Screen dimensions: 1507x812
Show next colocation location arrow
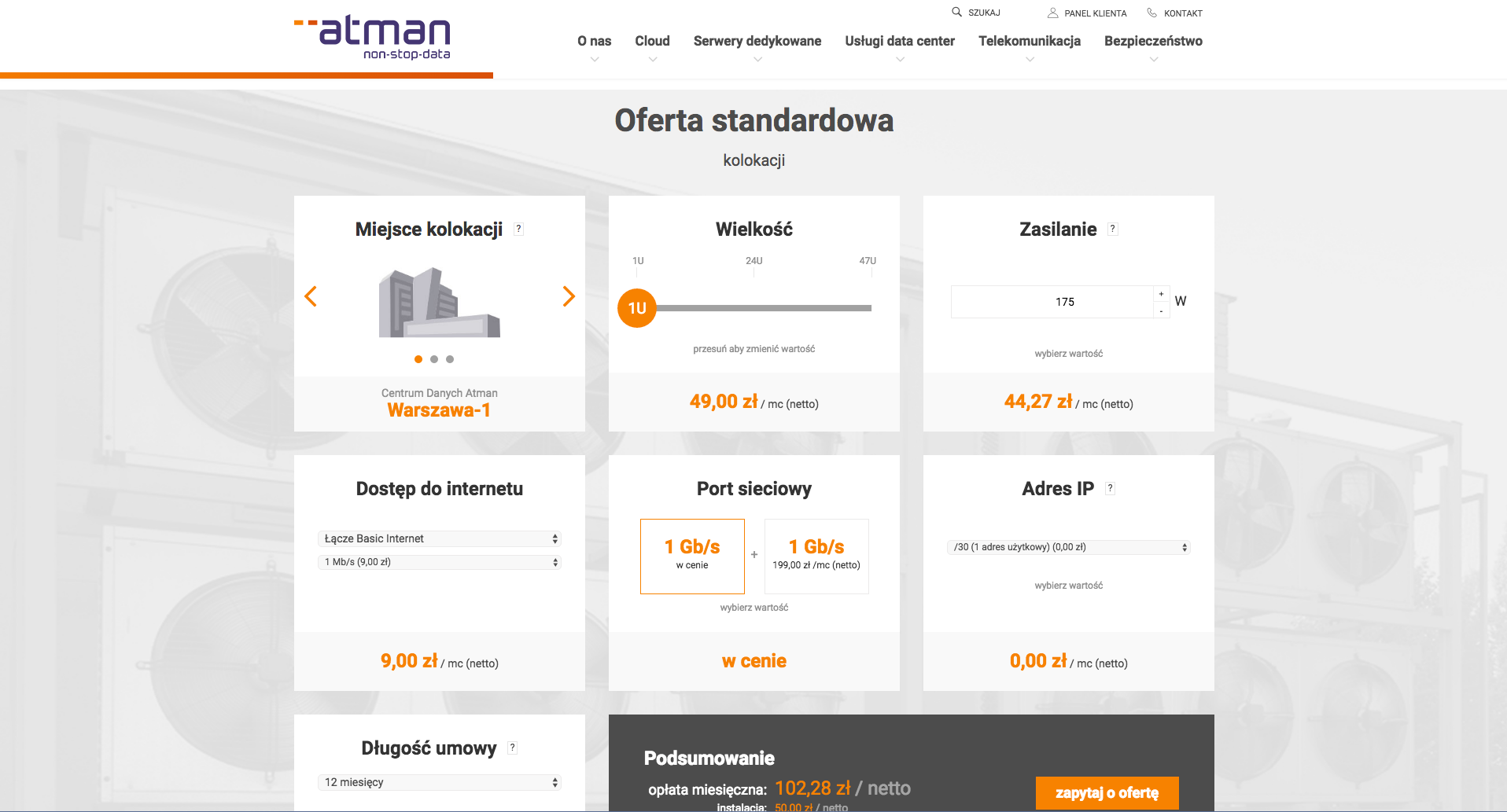tap(569, 296)
